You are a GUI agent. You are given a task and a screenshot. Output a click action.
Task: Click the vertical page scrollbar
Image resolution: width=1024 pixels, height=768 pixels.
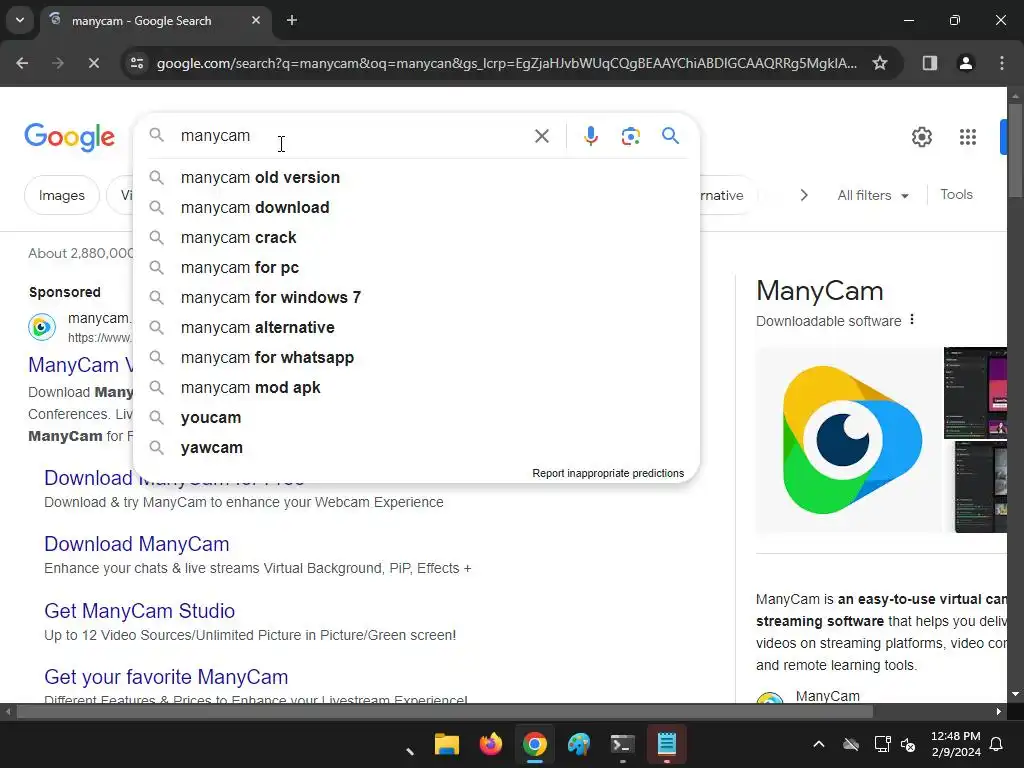pyautogui.click(x=1015, y=150)
